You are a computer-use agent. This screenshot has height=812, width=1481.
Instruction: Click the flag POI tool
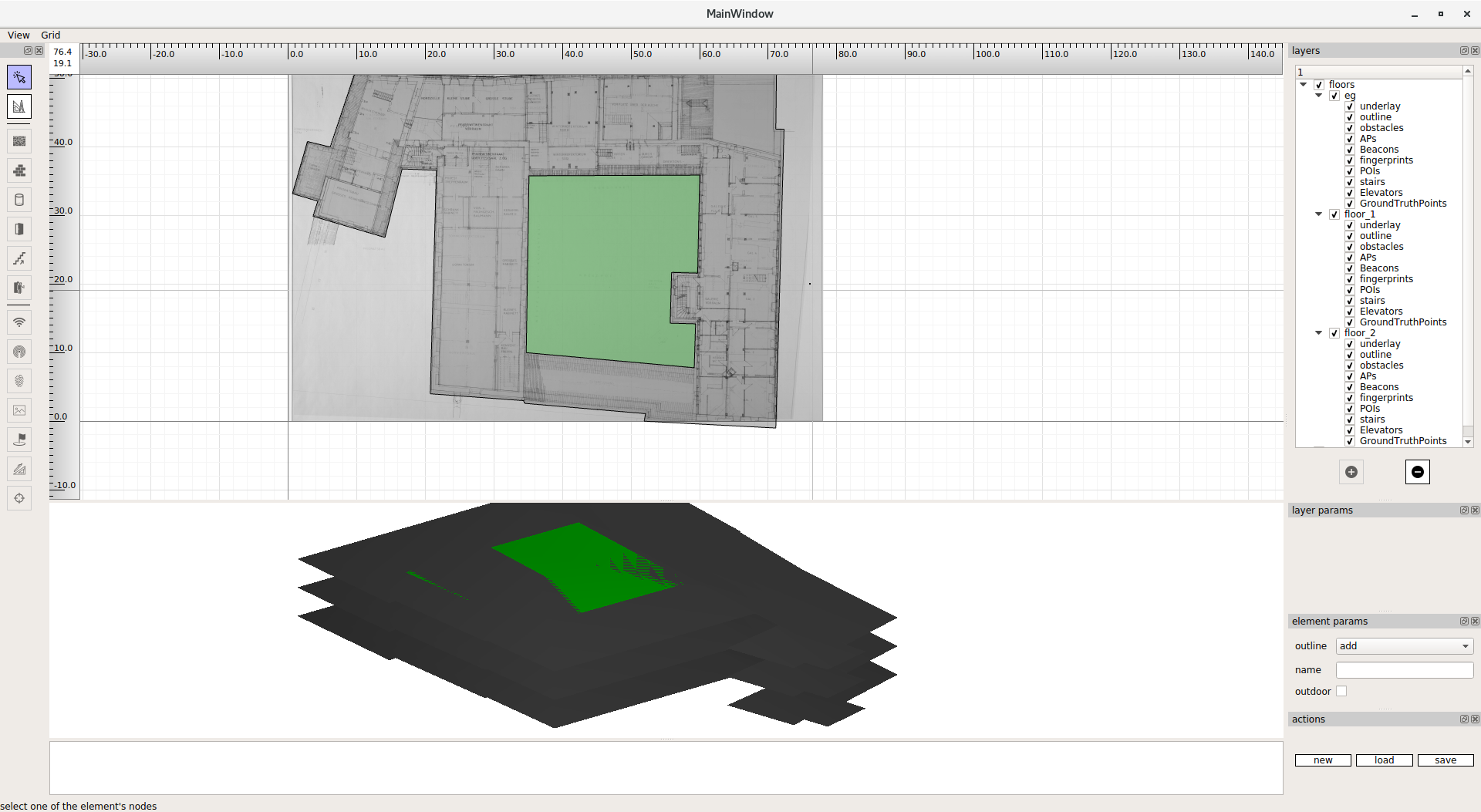(19, 440)
